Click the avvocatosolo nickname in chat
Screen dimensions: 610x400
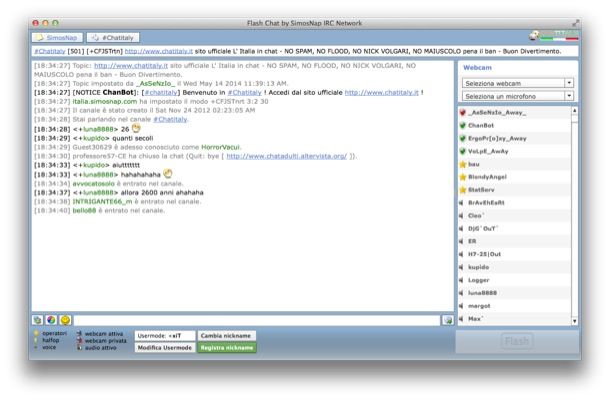point(94,183)
